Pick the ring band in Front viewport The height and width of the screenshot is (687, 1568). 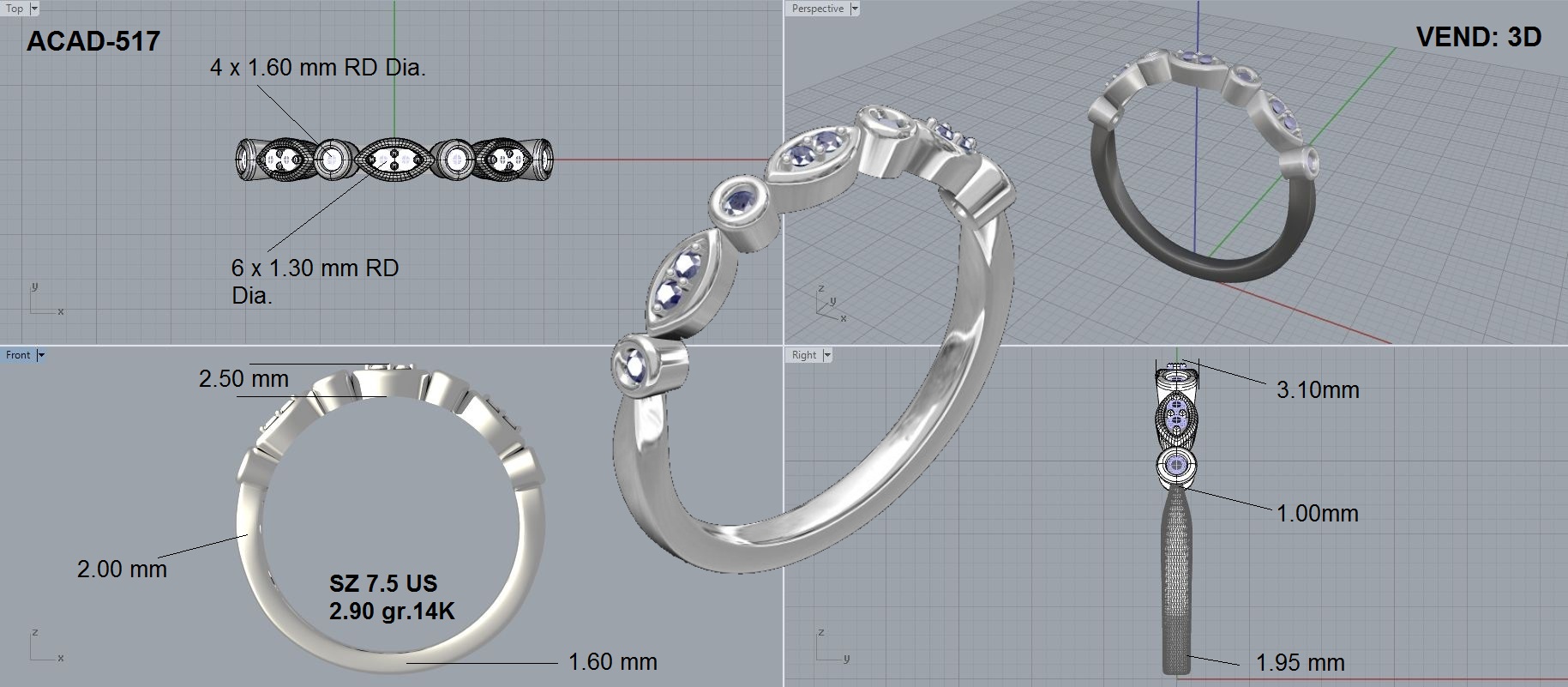click(390, 519)
